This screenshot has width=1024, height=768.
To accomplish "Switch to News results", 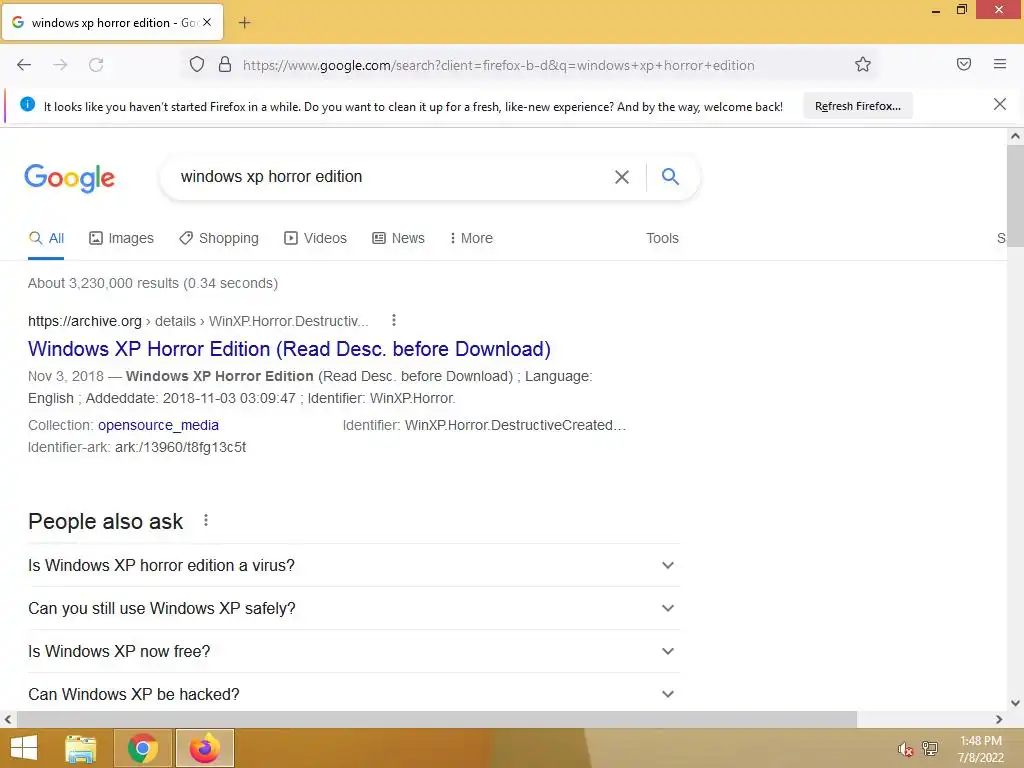I will tap(398, 238).
